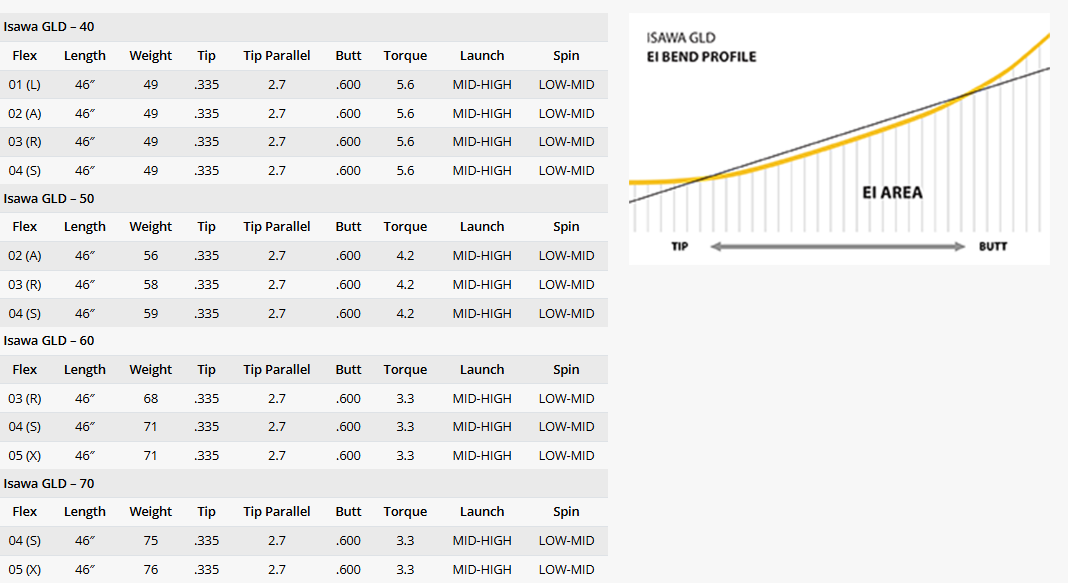Click torque 3.3 in GLD – 60 03 (R) row
The height and width of the screenshot is (583, 1068).
[x=405, y=398]
